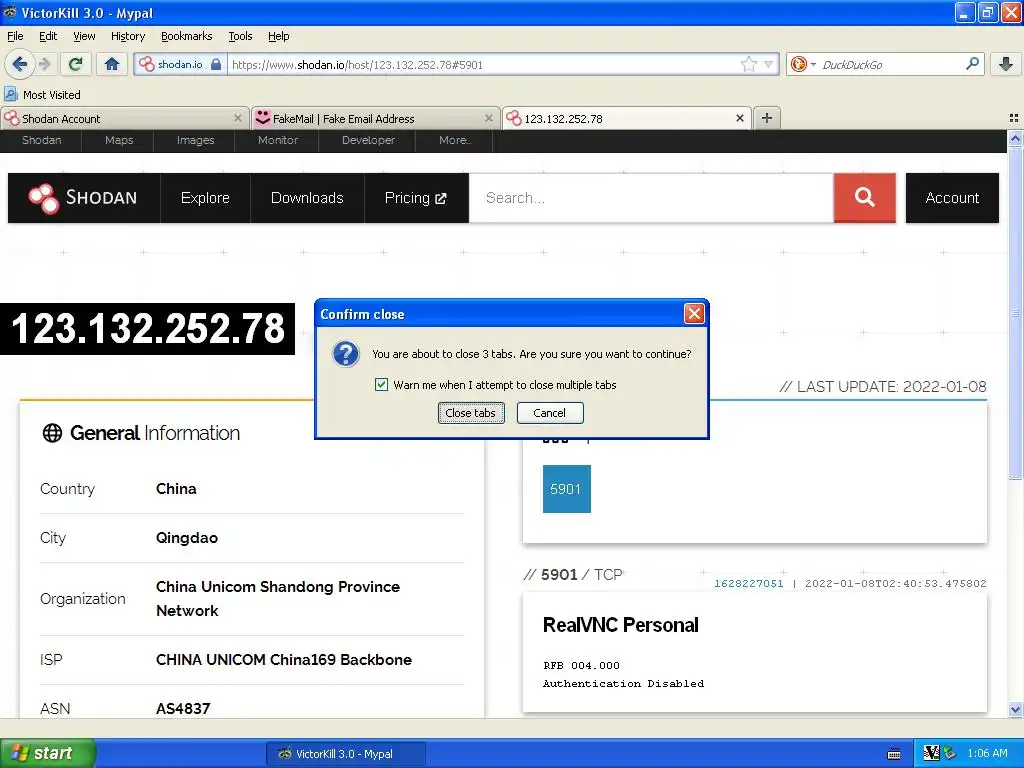Click the search magnifier in DuckDuckGo box

[x=972, y=64]
